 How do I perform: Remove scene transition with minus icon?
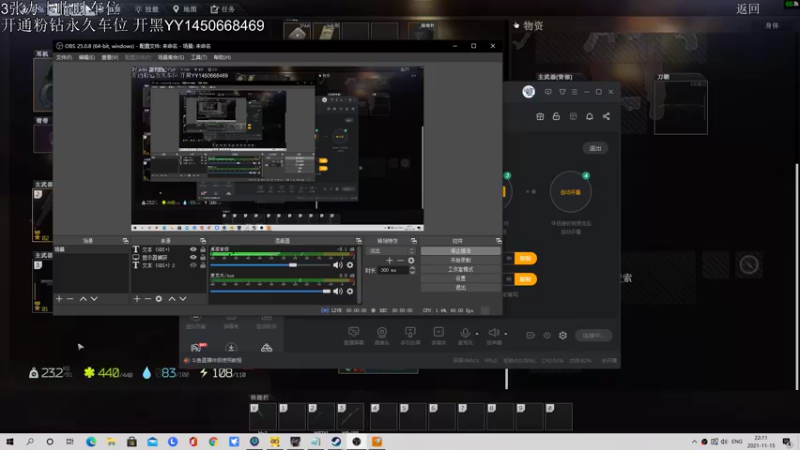coord(400,261)
